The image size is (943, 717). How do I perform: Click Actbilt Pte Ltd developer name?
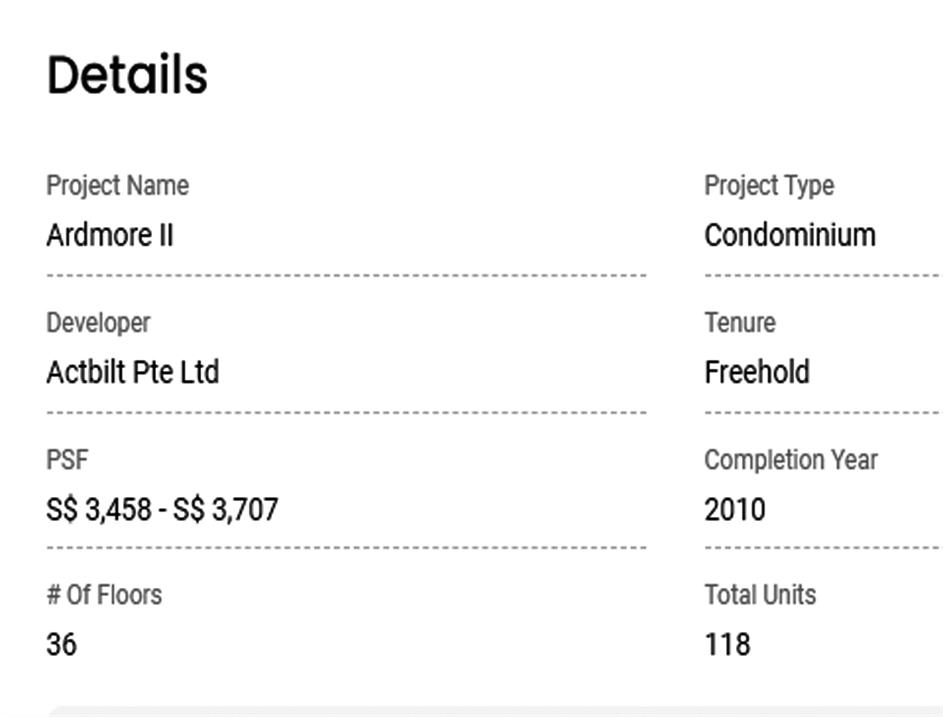click(x=132, y=373)
